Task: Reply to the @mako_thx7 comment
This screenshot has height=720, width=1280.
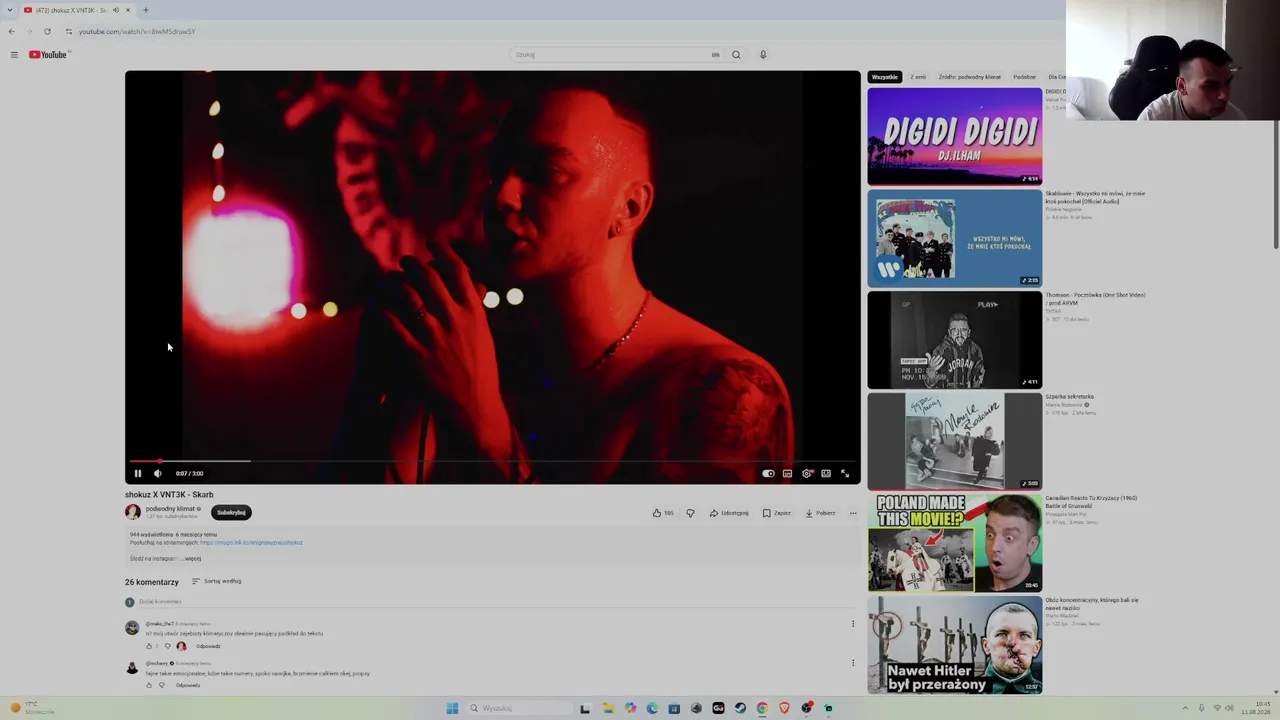Action: [208, 646]
